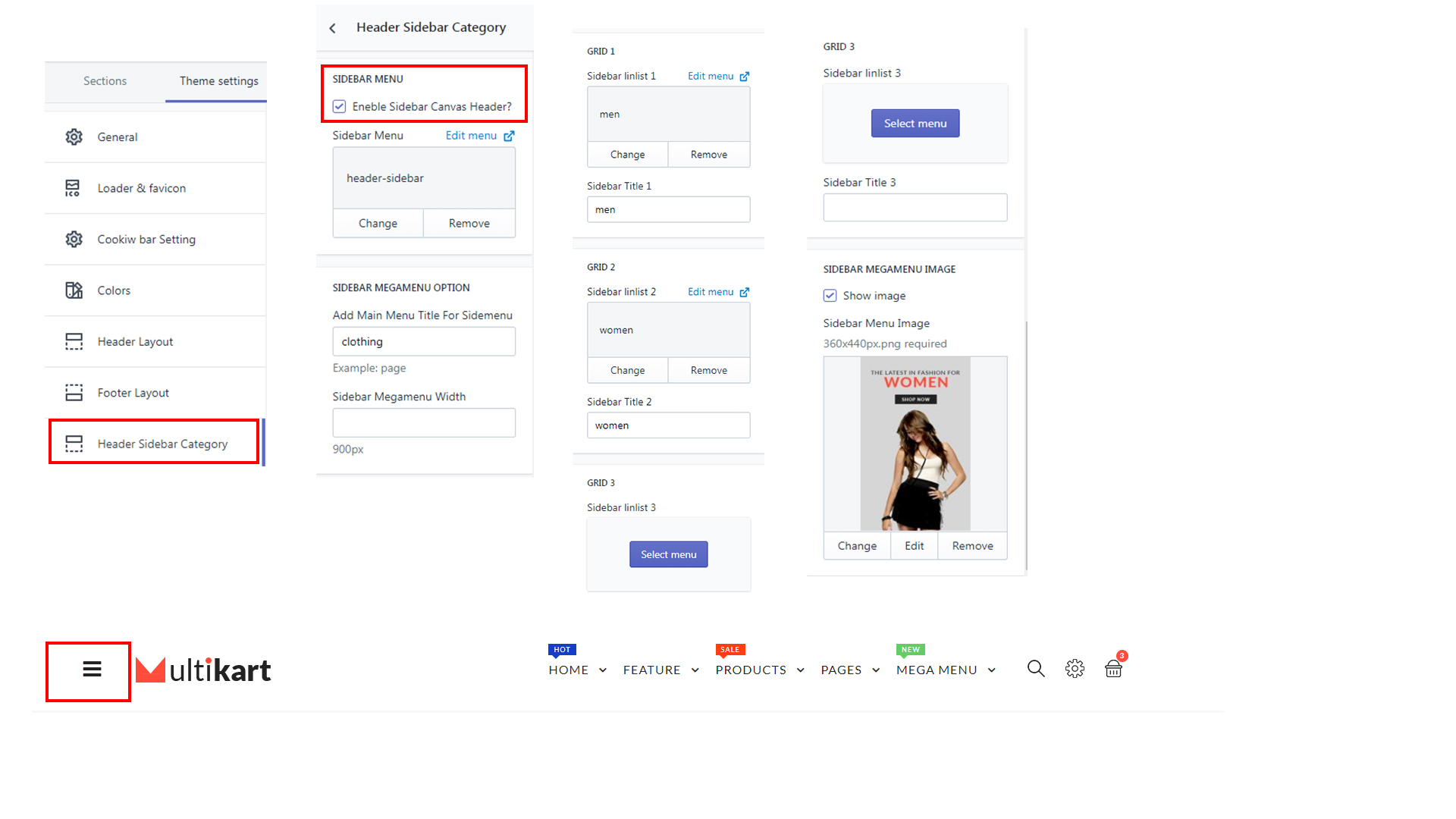1456x819 pixels.
Task: Open Header Sidebar Category settings item
Action: [162, 444]
